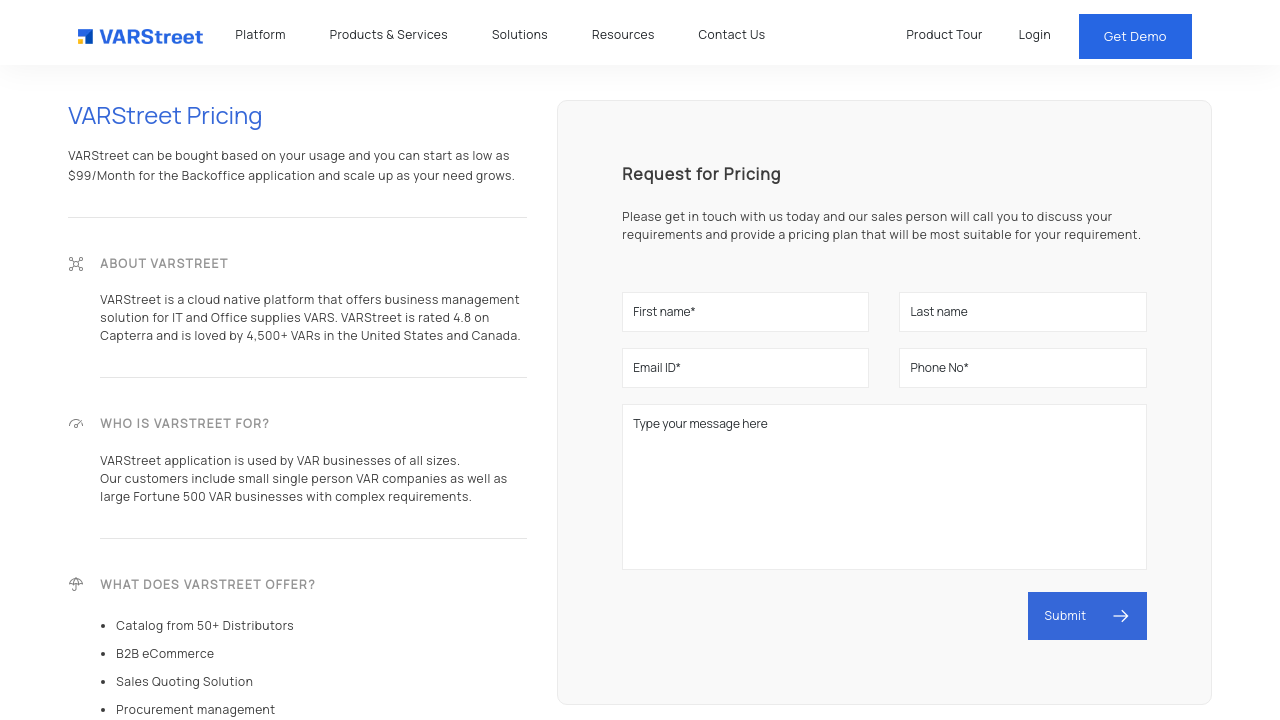The height and width of the screenshot is (720, 1280).
Task: Submit the pricing request form
Action: pyautogui.click(x=1066, y=616)
